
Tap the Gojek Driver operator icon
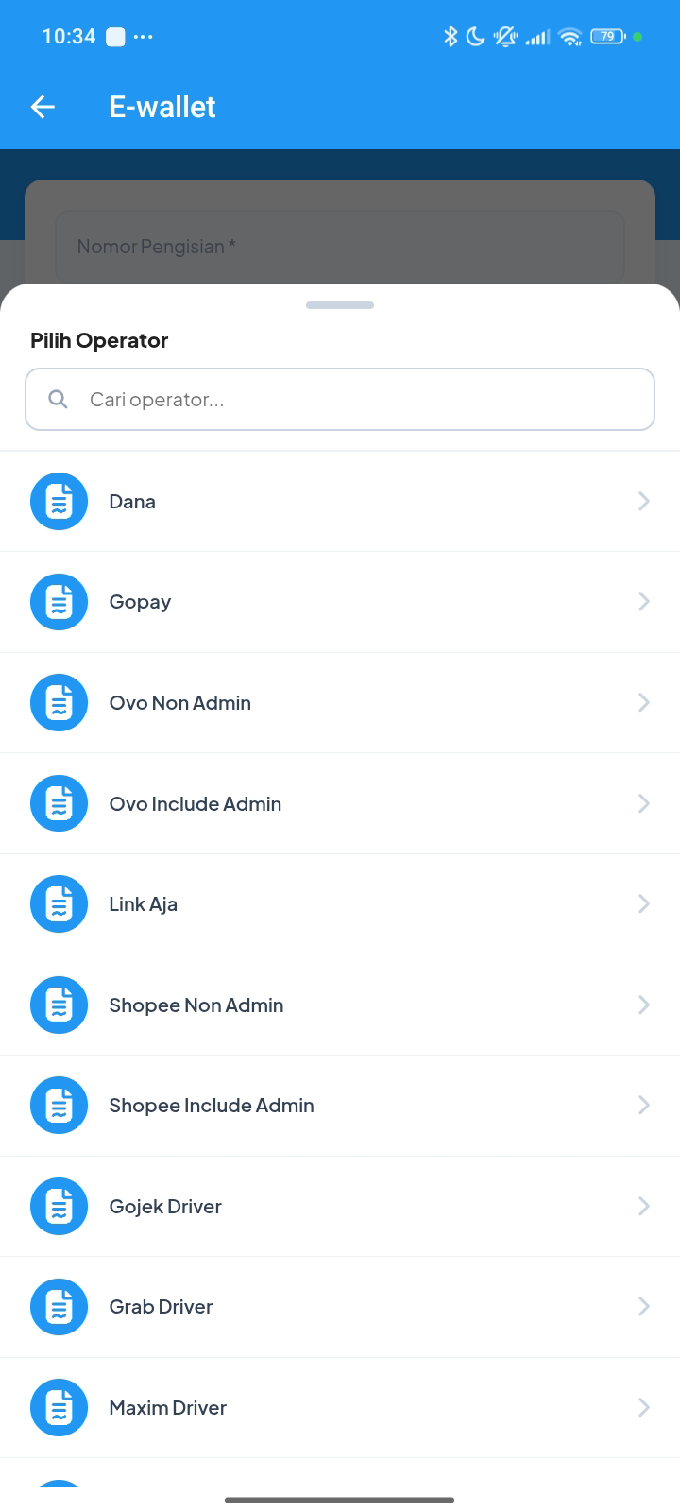tap(58, 1206)
